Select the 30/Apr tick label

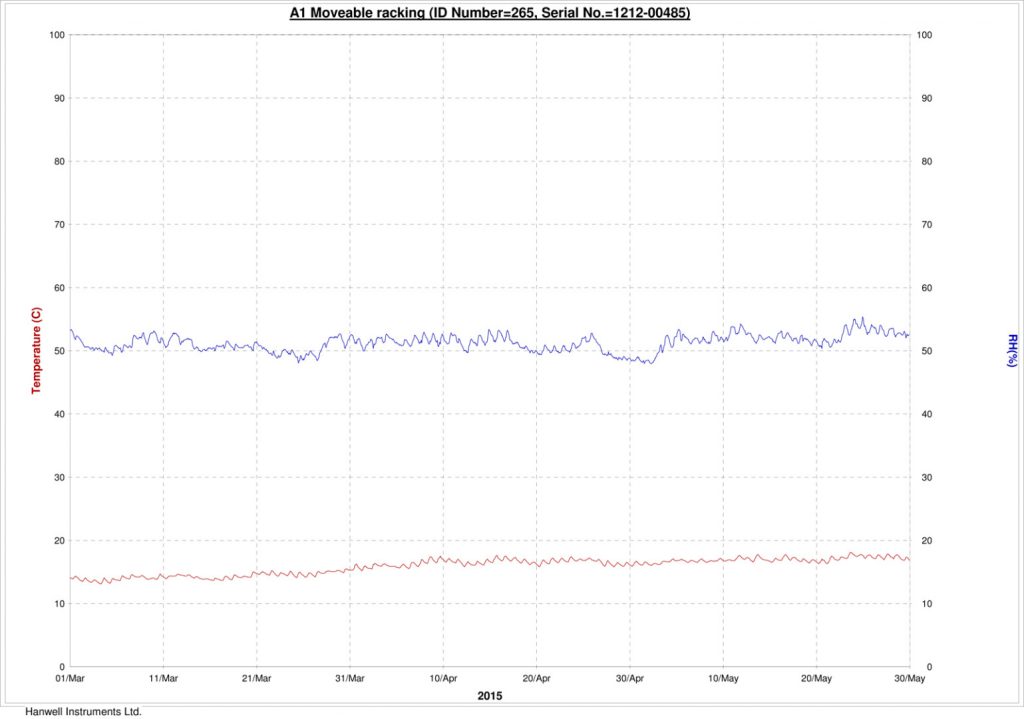click(x=628, y=677)
